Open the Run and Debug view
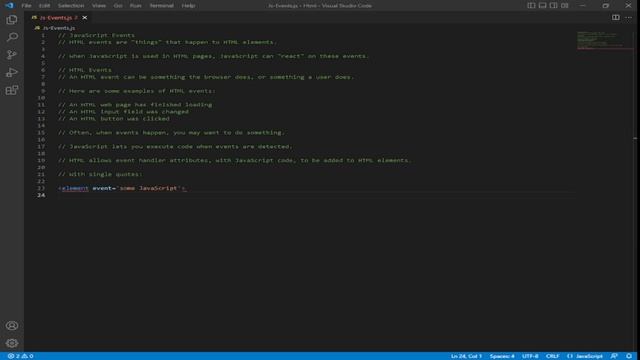640x360 pixels. [x=12, y=73]
